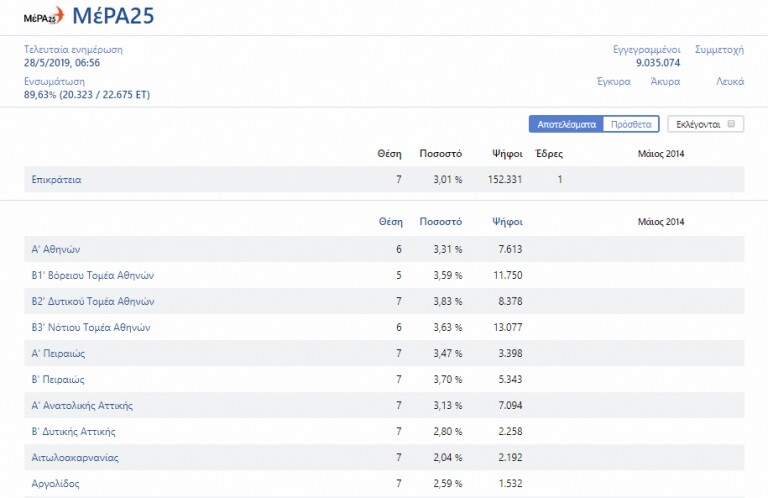This screenshot has height=498, width=768.
Task: Click the 3,47 % percentage value
Action: 447,353
